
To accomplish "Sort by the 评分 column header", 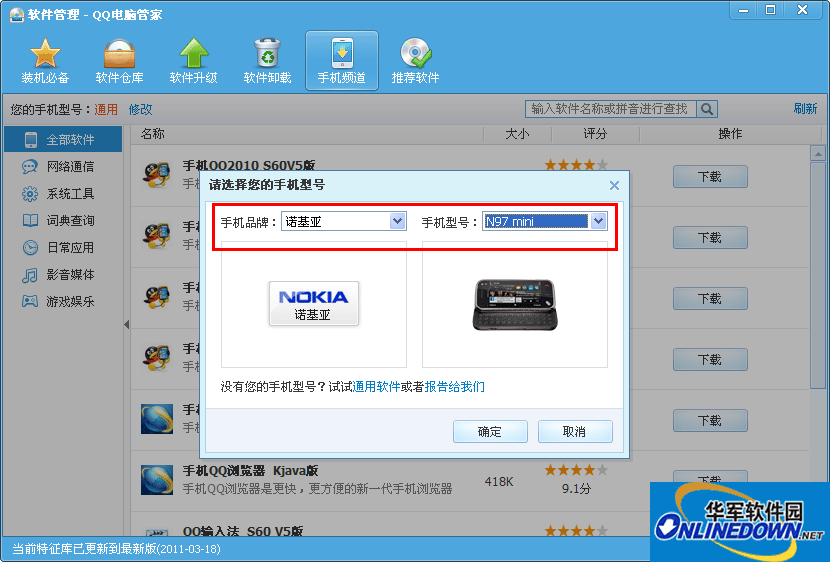I will coord(596,134).
